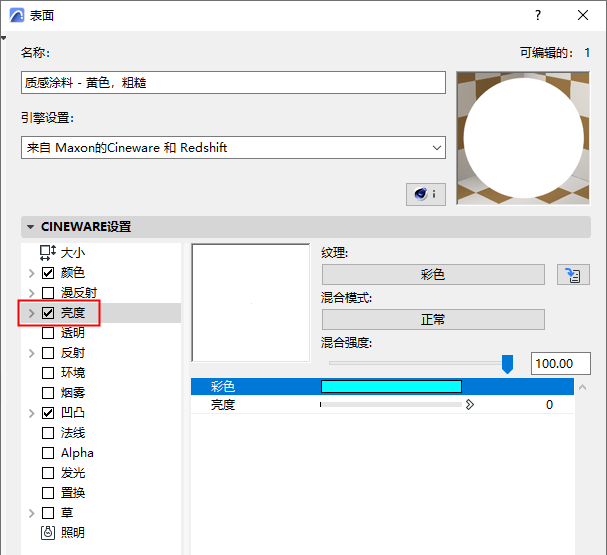Enable the 反射 channel checkbox
Image resolution: width=607 pixels, height=555 pixels.
[x=48, y=353]
